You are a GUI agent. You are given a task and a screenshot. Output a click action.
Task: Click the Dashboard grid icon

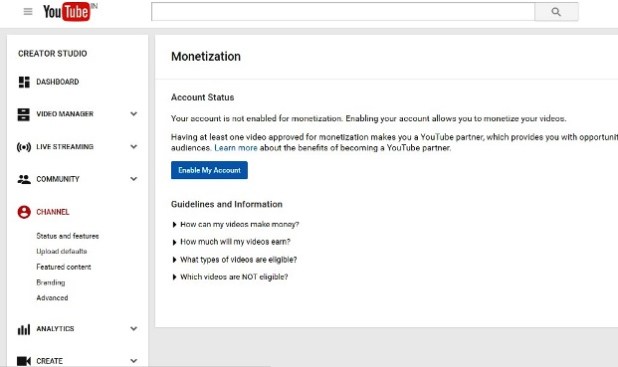[x=24, y=82]
